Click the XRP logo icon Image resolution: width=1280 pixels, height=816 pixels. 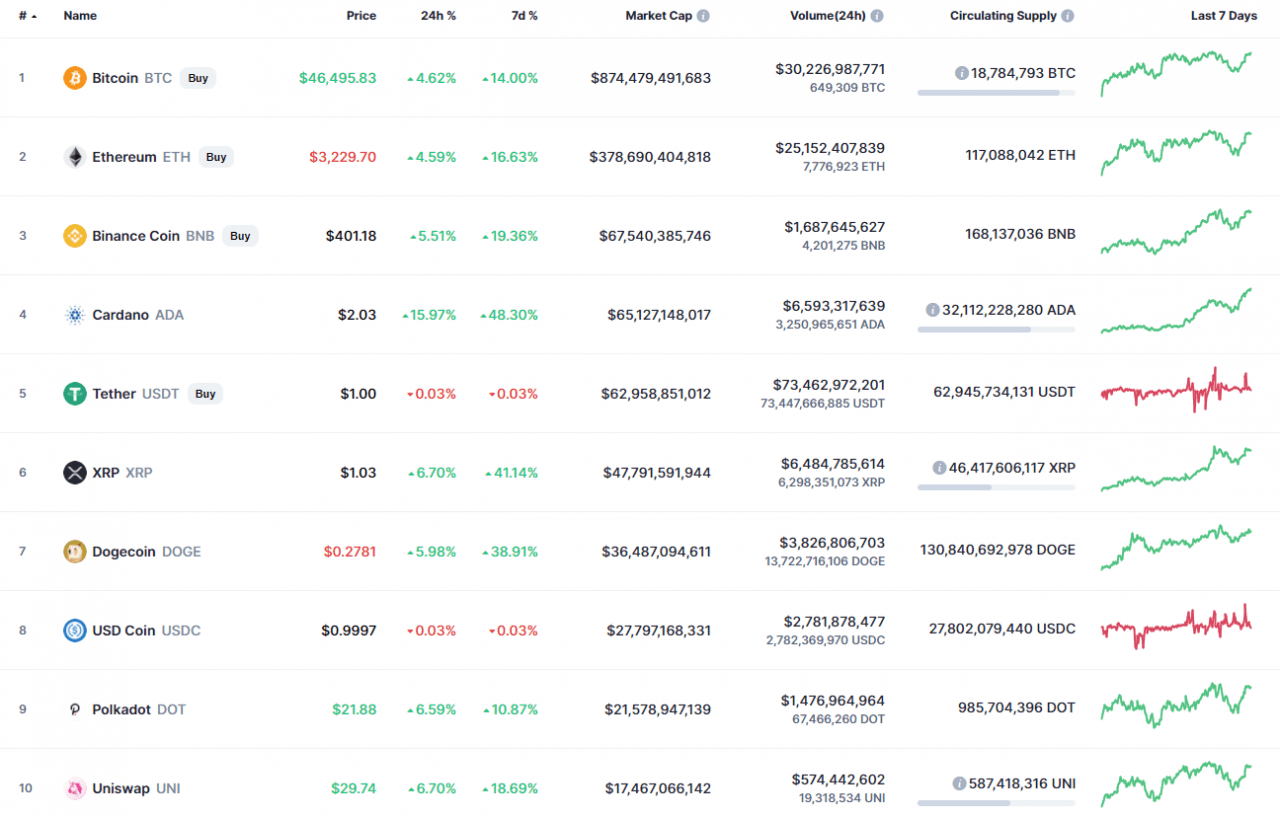75,473
